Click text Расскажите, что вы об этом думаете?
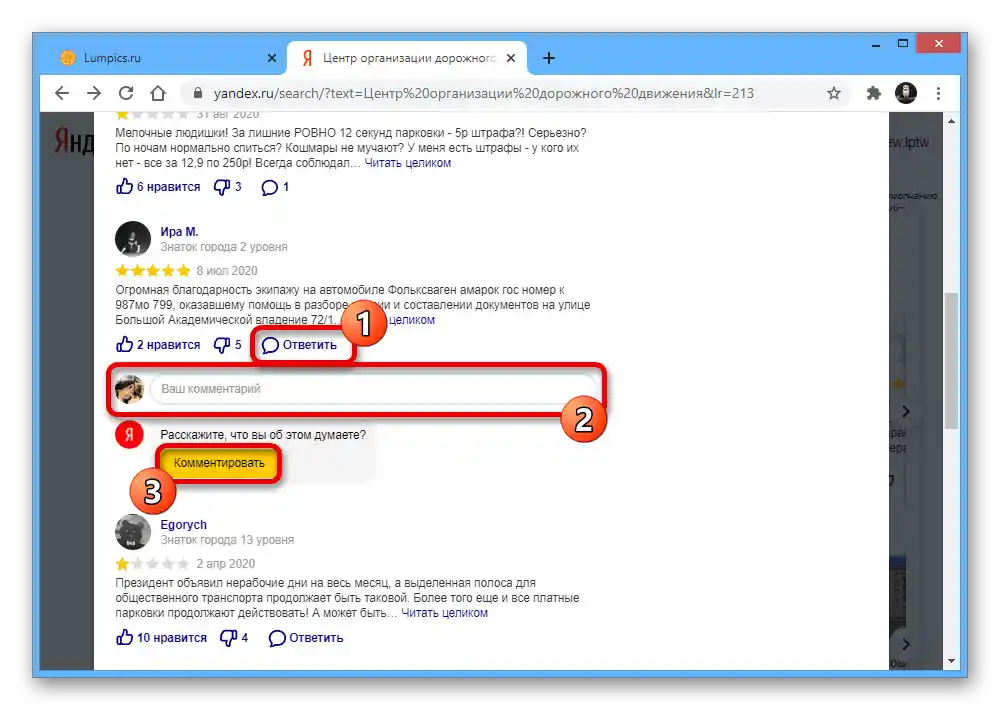This screenshot has width=1000, height=710. (x=263, y=435)
